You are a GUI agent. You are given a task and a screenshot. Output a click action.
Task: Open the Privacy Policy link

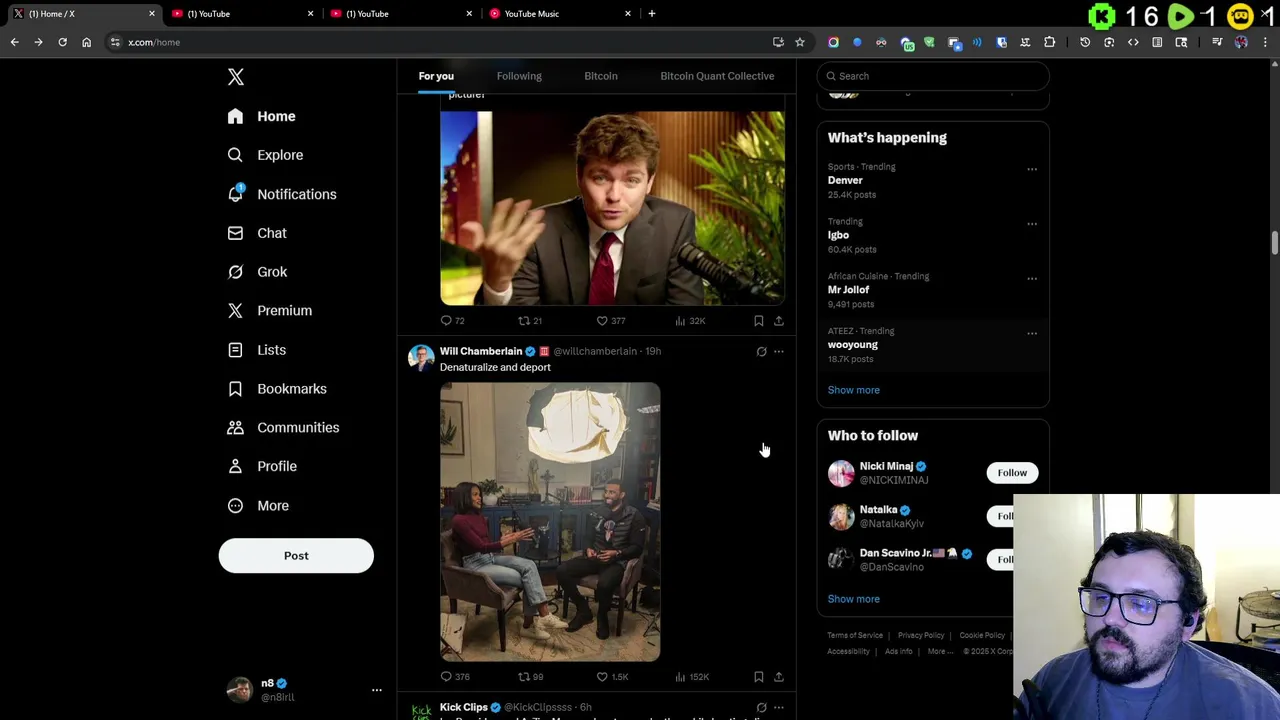pos(921,635)
